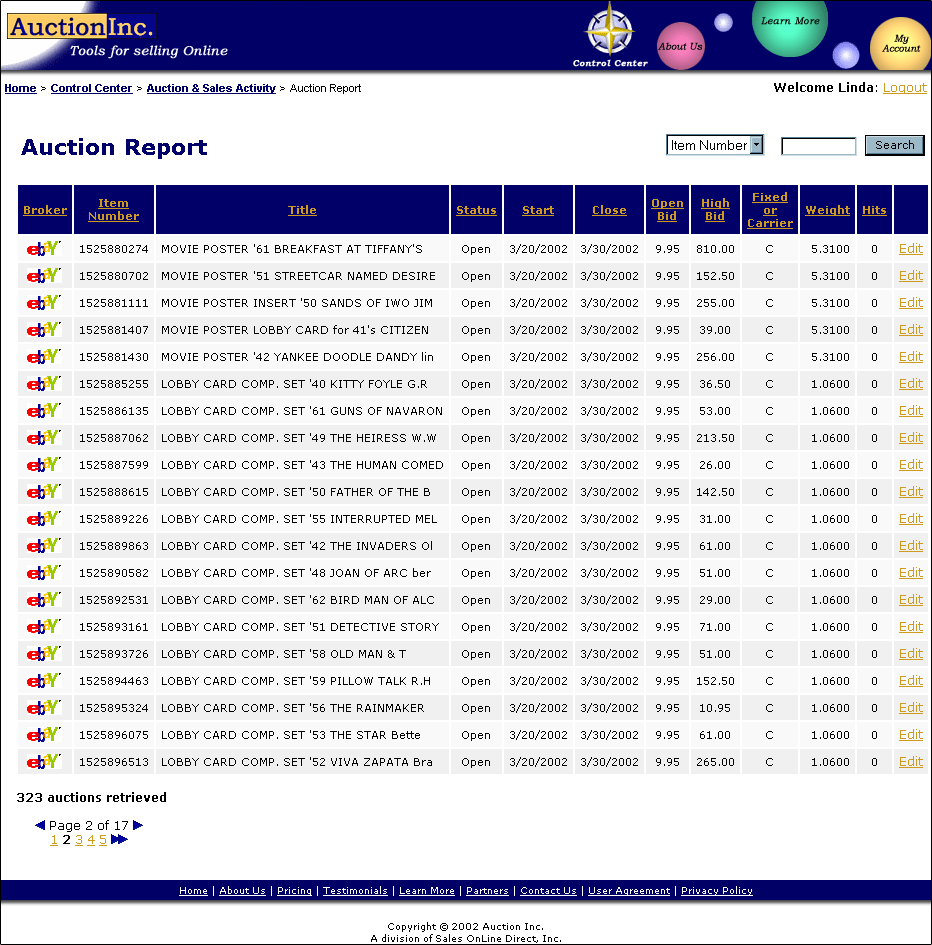Click the Logout link
The height and width of the screenshot is (945, 932).
[904, 87]
